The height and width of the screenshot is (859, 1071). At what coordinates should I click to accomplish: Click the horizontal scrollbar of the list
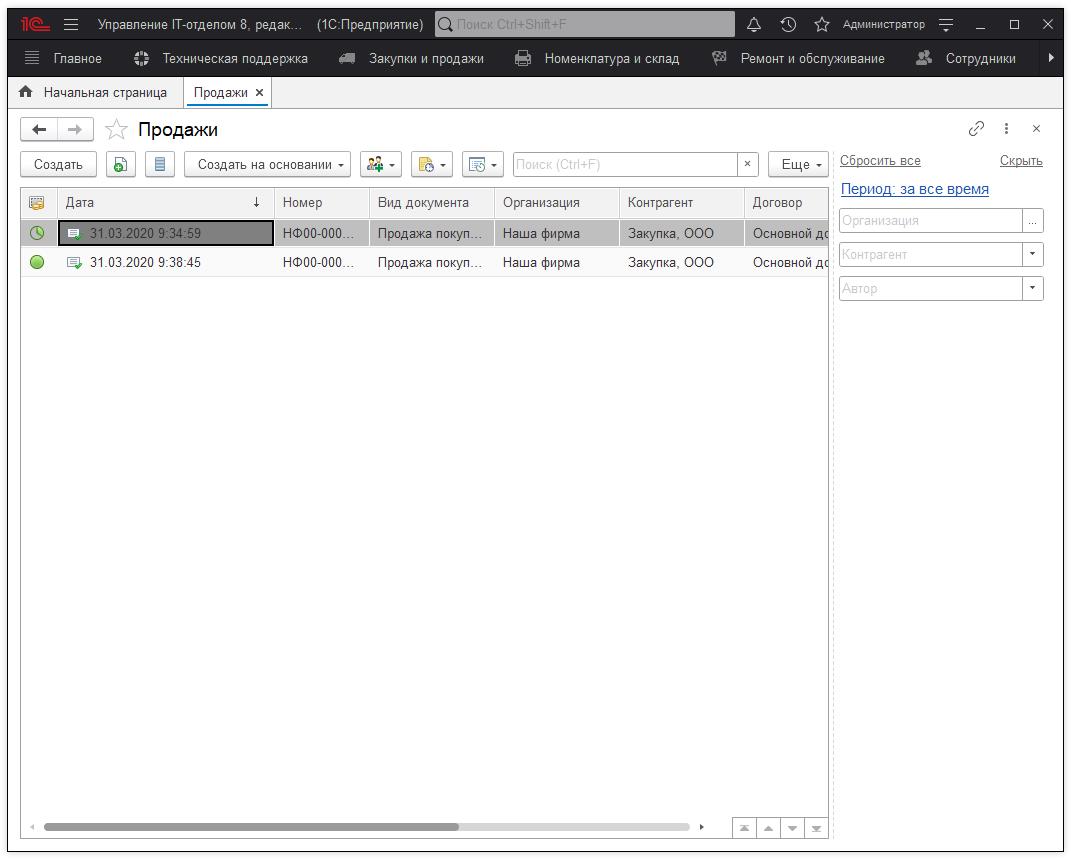(250, 827)
